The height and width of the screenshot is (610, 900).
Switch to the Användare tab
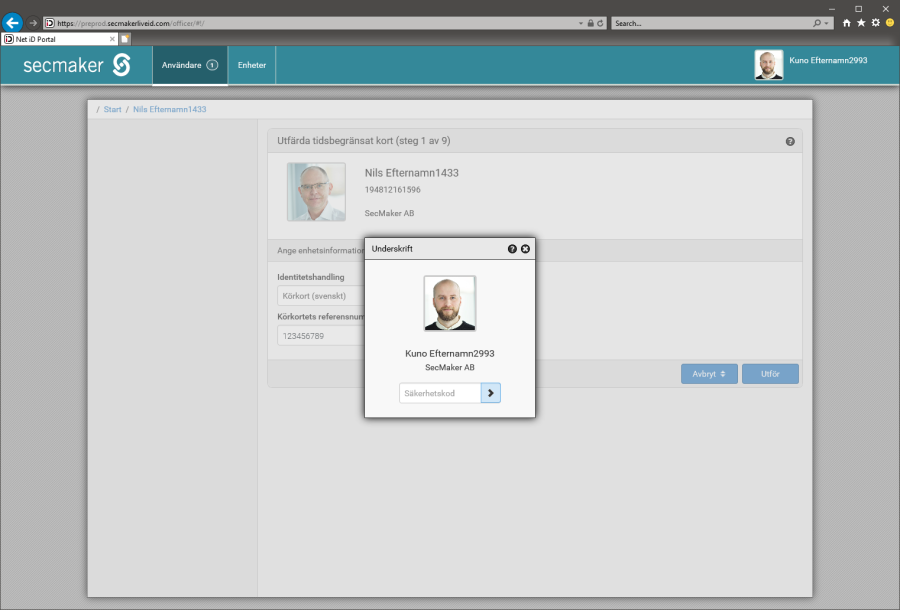pyautogui.click(x=189, y=65)
